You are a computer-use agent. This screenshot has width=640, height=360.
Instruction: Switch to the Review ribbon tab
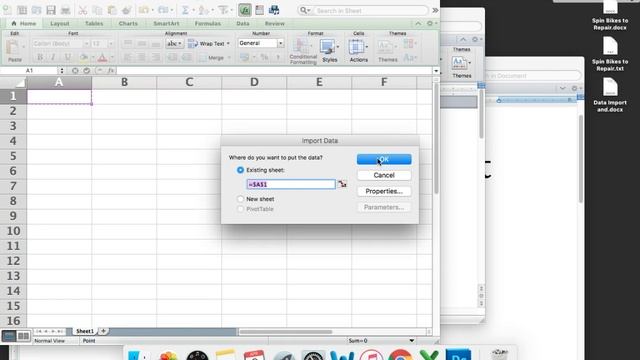tap(274, 24)
